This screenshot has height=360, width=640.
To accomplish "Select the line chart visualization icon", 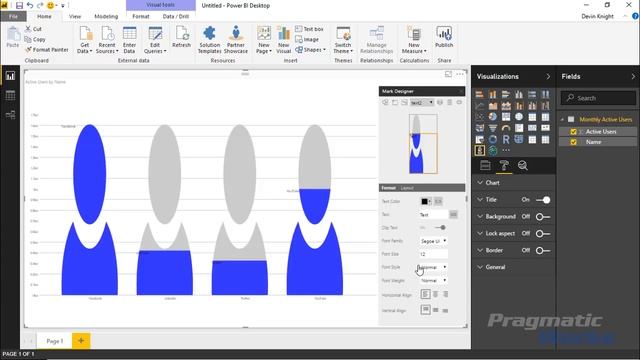I will click(x=480, y=106).
